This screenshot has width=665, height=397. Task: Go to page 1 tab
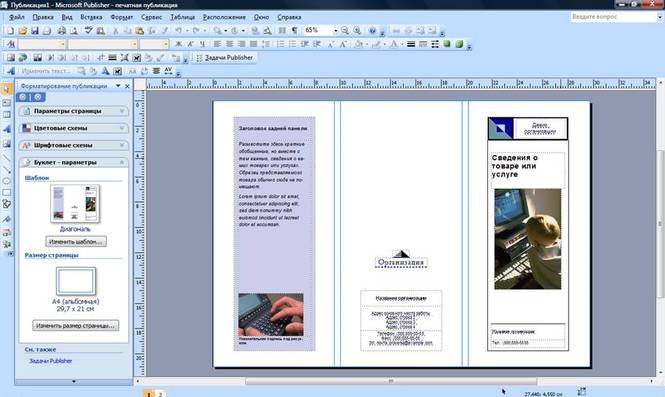[149, 394]
